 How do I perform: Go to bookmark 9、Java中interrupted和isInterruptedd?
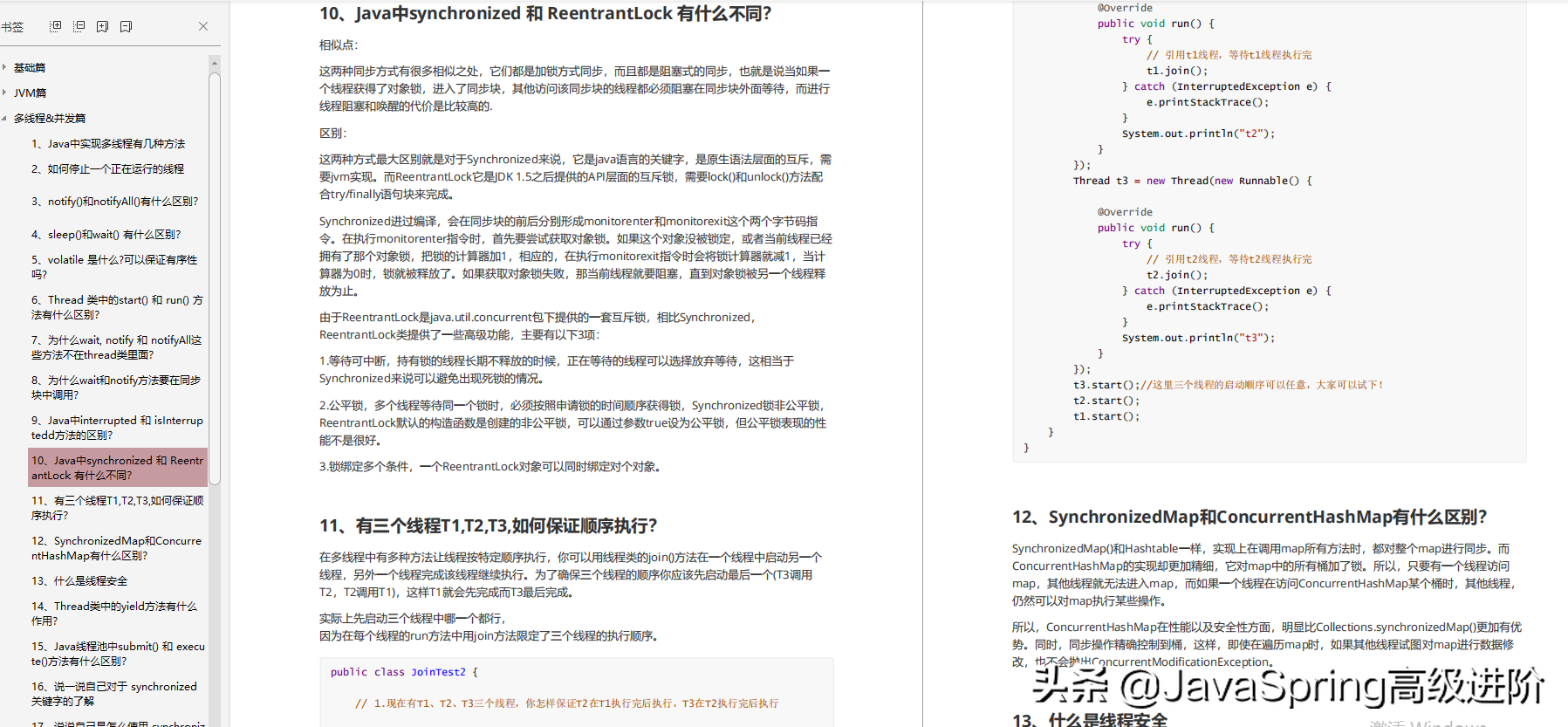coord(117,427)
